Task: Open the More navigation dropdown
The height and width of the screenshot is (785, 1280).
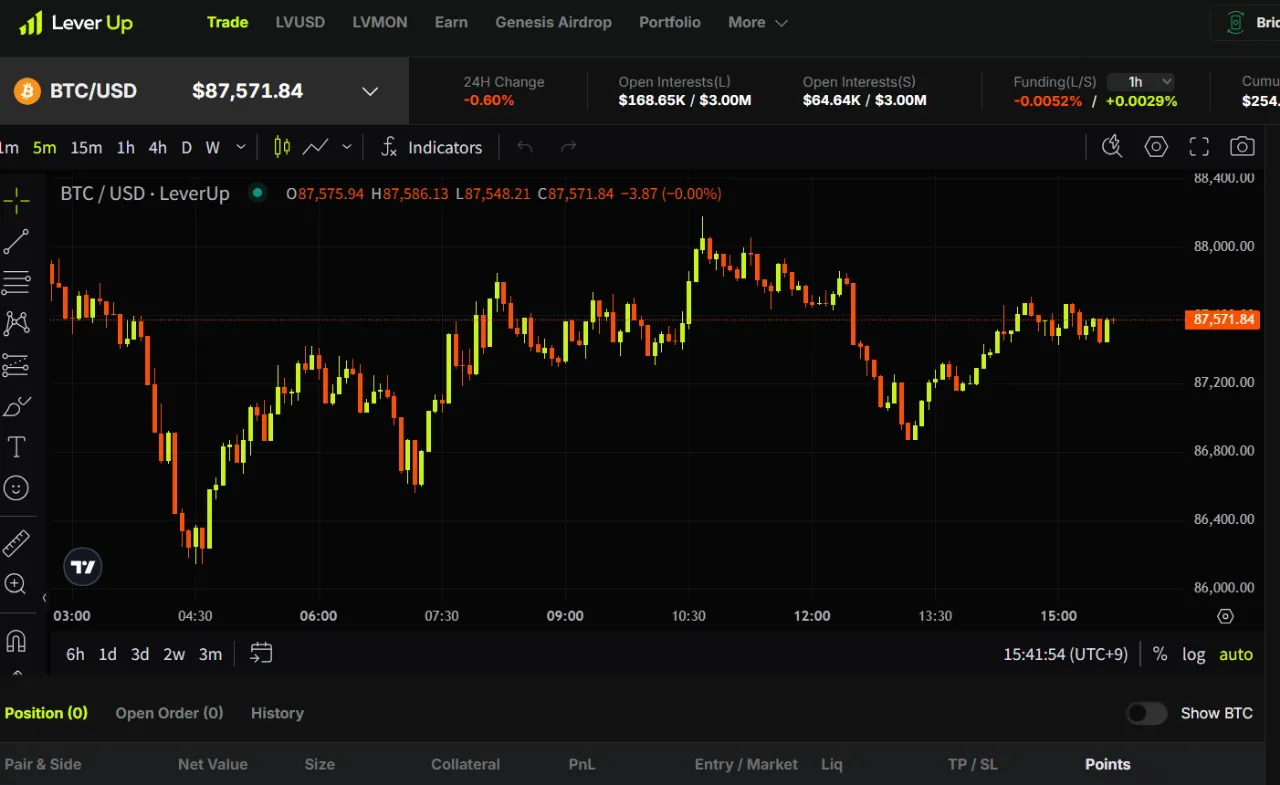Action: click(757, 22)
